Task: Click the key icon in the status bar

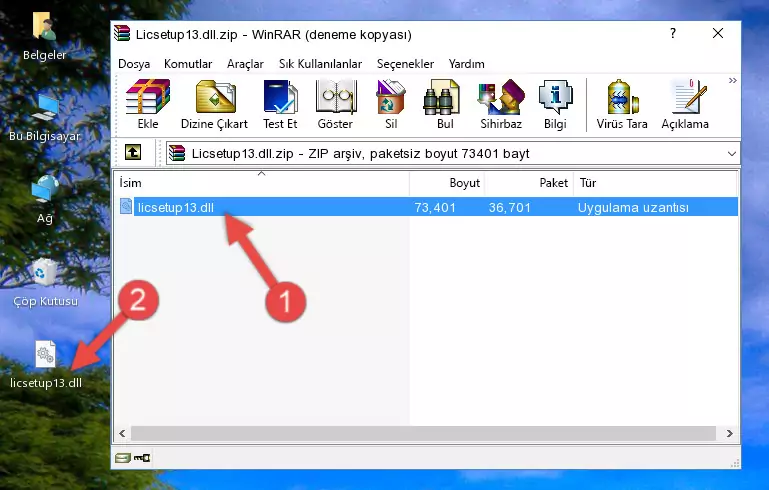Action: pos(142,458)
